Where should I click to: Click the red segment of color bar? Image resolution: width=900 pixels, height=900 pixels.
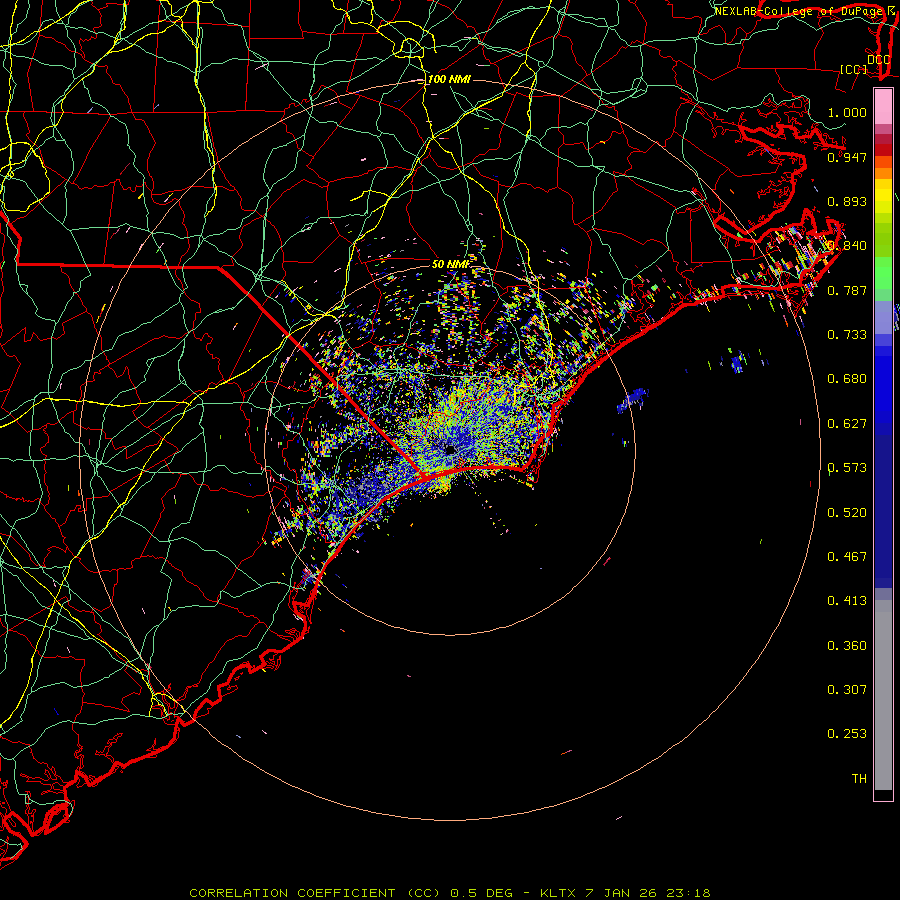tap(883, 150)
